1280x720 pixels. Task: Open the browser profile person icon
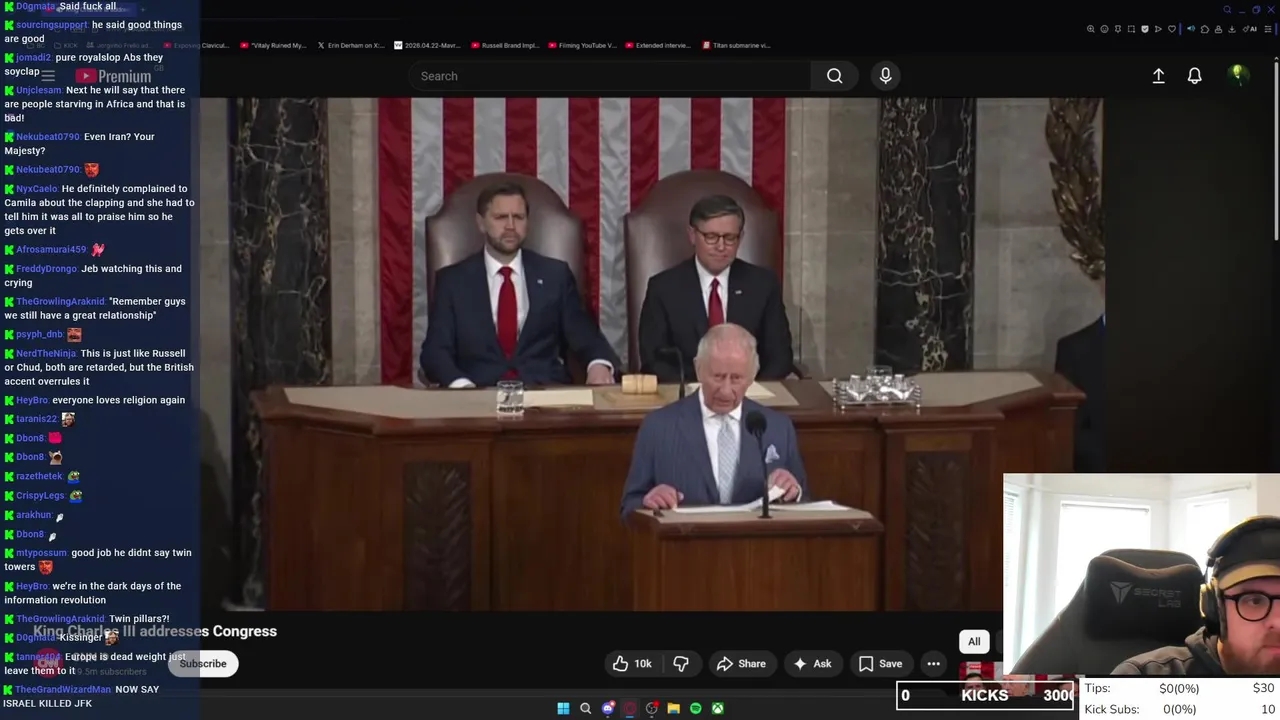(x=1218, y=29)
